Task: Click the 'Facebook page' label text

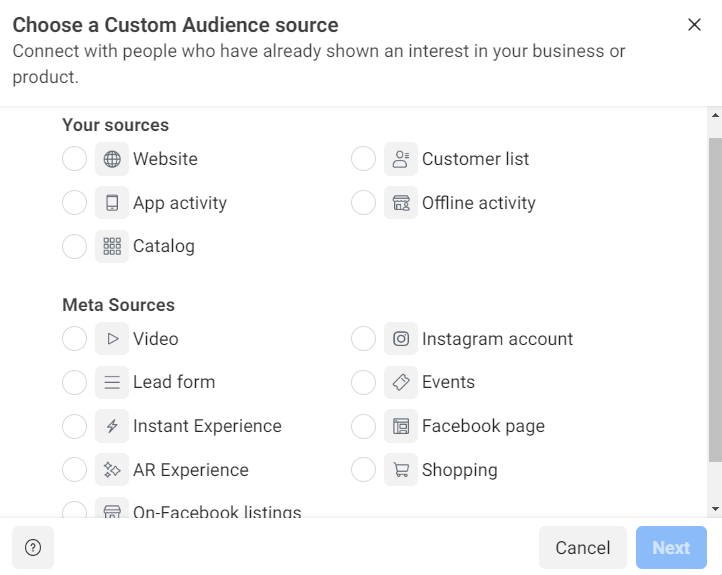Action: click(x=483, y=426)
